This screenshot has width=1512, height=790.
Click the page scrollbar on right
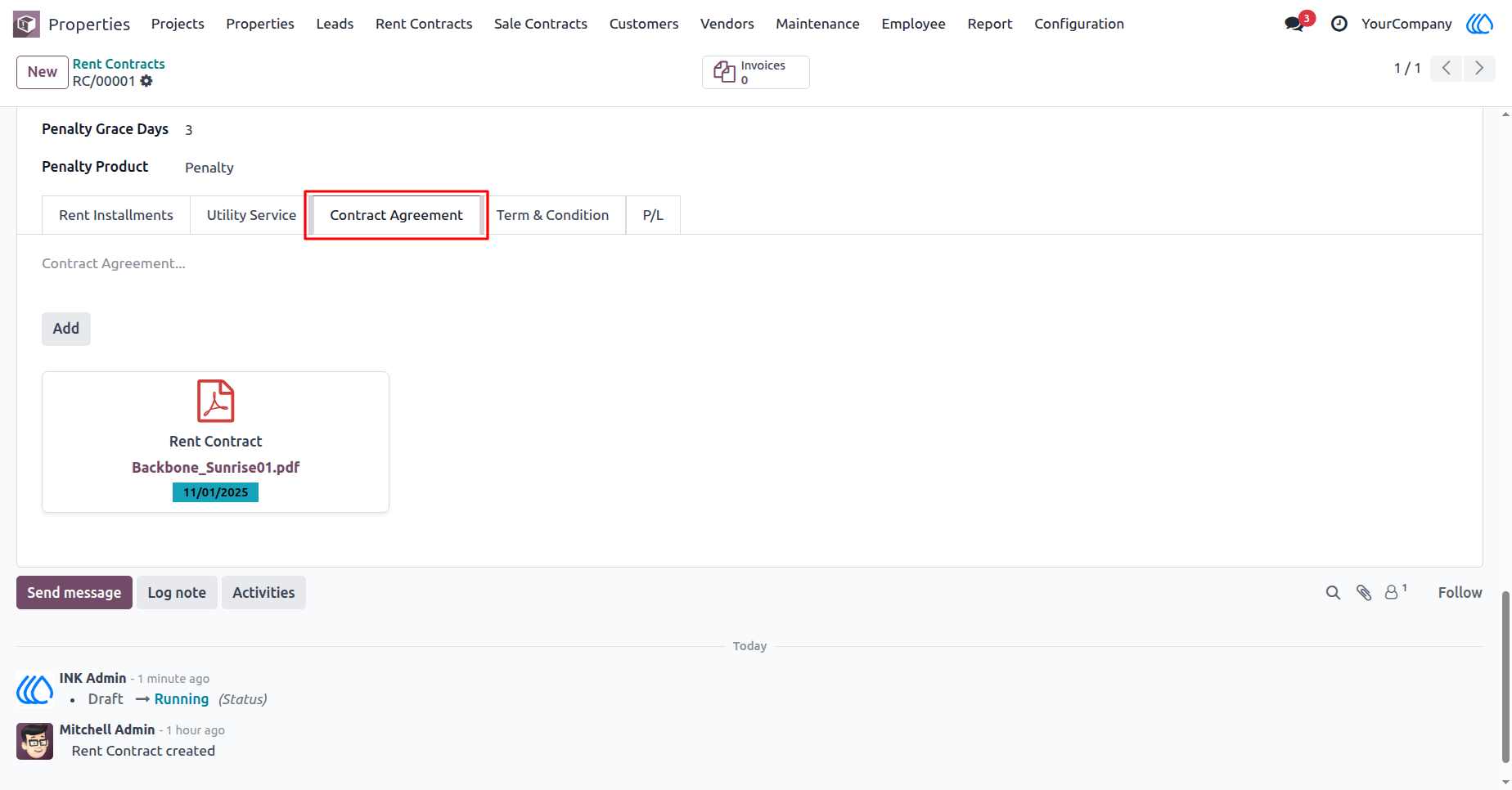coord(1505,677)
